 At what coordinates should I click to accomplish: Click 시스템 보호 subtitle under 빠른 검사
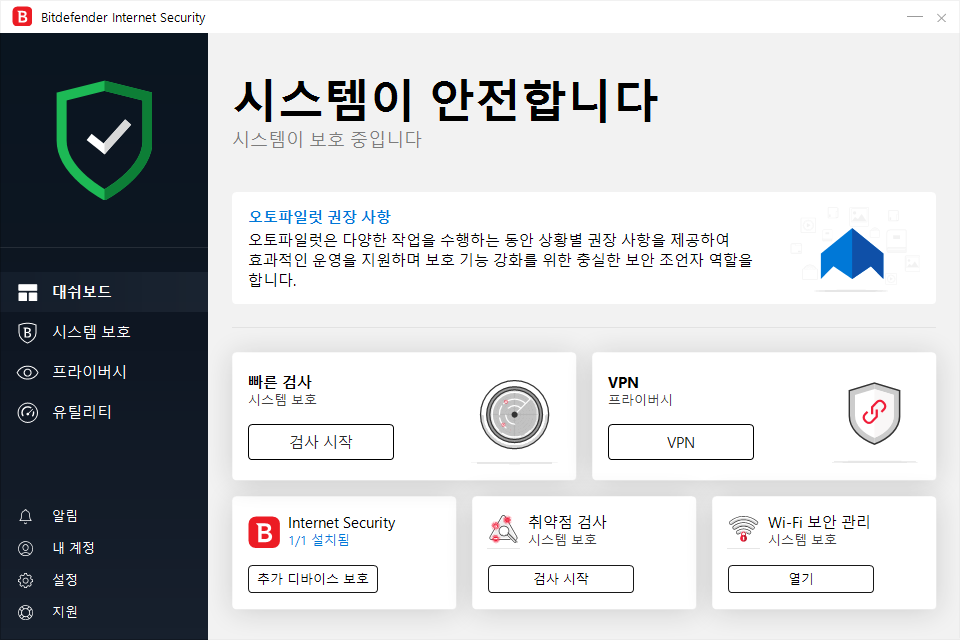[x=282, y=400]
